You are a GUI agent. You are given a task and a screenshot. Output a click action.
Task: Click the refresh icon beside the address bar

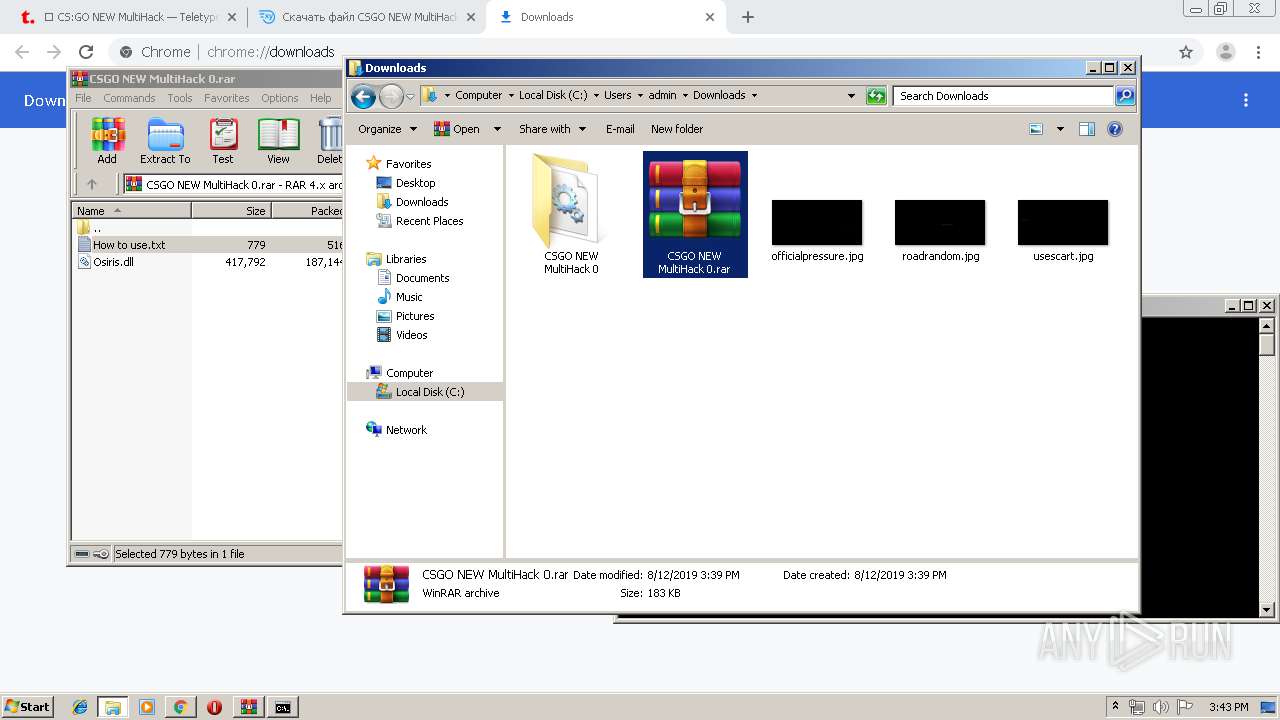(x=876, y=96)
